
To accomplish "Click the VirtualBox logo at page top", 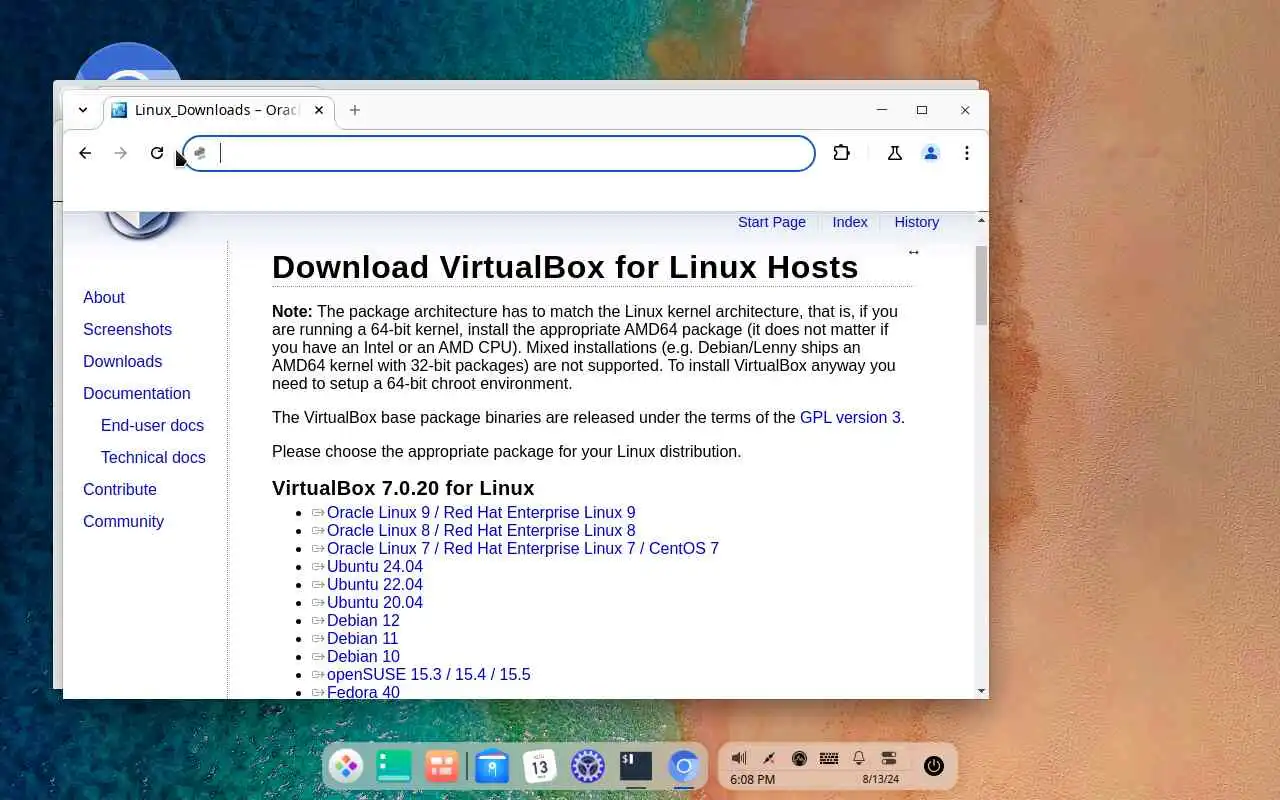I will pos(141,225).
